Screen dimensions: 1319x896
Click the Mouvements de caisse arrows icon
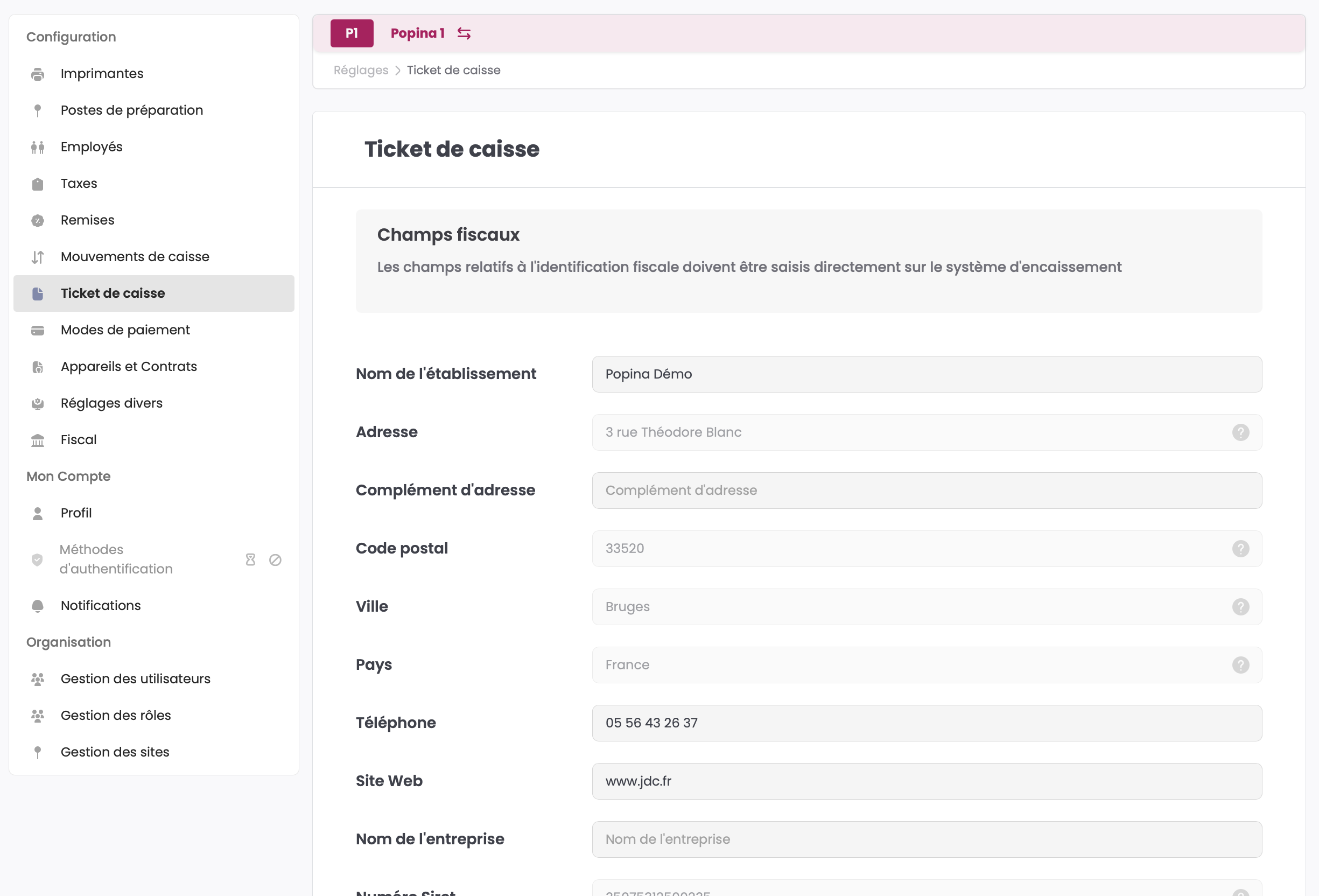coord(38,257)
